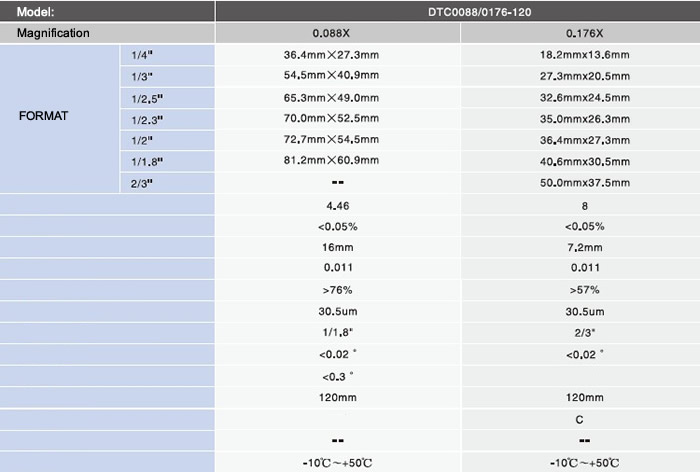Click the Magnification row label
The width and height of the screenshot is (700, 472).
coord(107,33)
